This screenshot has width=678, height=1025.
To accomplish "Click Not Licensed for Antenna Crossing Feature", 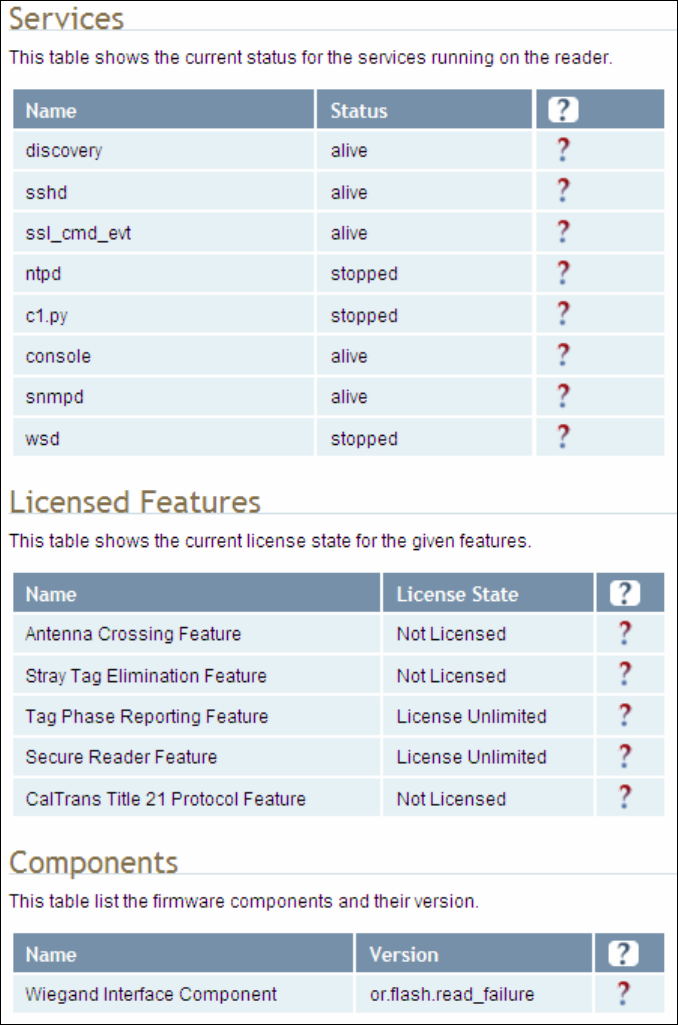I will pos(451,634).
